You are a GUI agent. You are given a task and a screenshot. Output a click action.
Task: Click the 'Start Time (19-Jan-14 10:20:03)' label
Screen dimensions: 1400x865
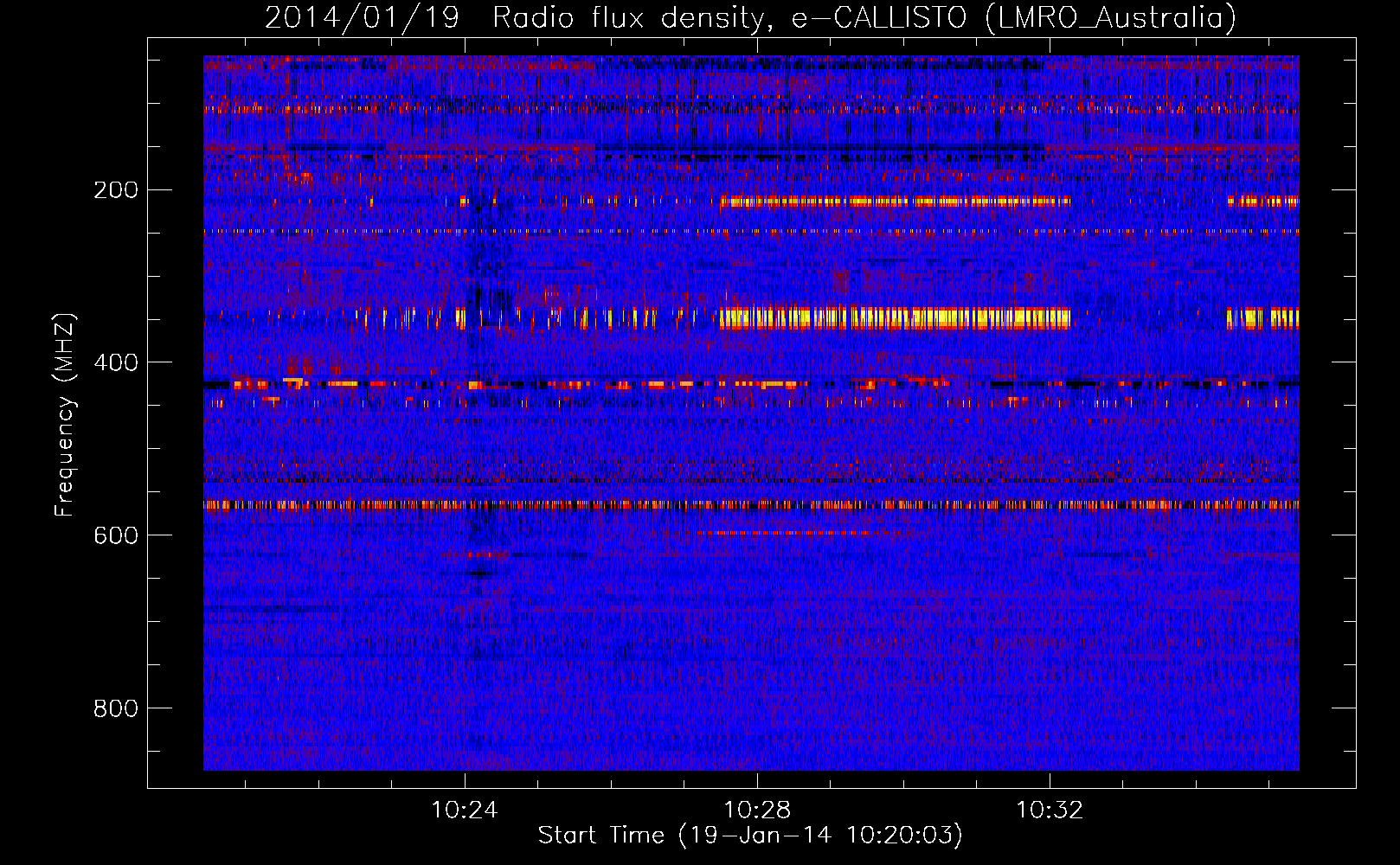click(750, 836)
